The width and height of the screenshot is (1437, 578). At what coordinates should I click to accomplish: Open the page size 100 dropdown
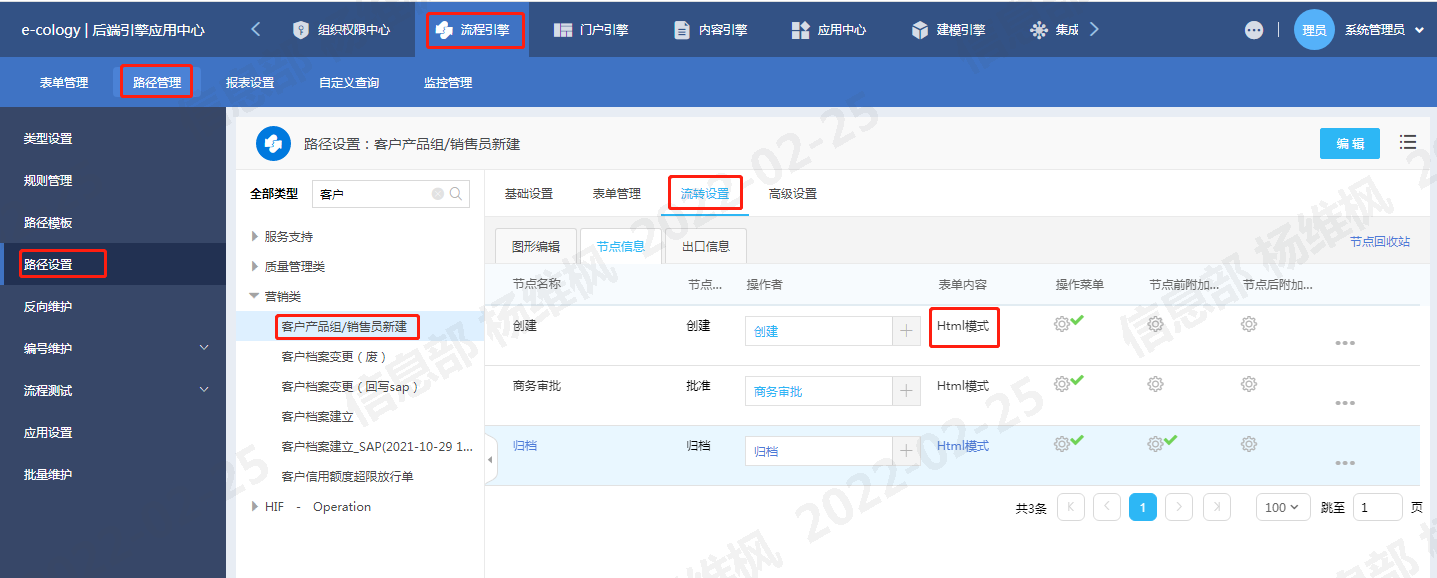tap(1283, 507)
